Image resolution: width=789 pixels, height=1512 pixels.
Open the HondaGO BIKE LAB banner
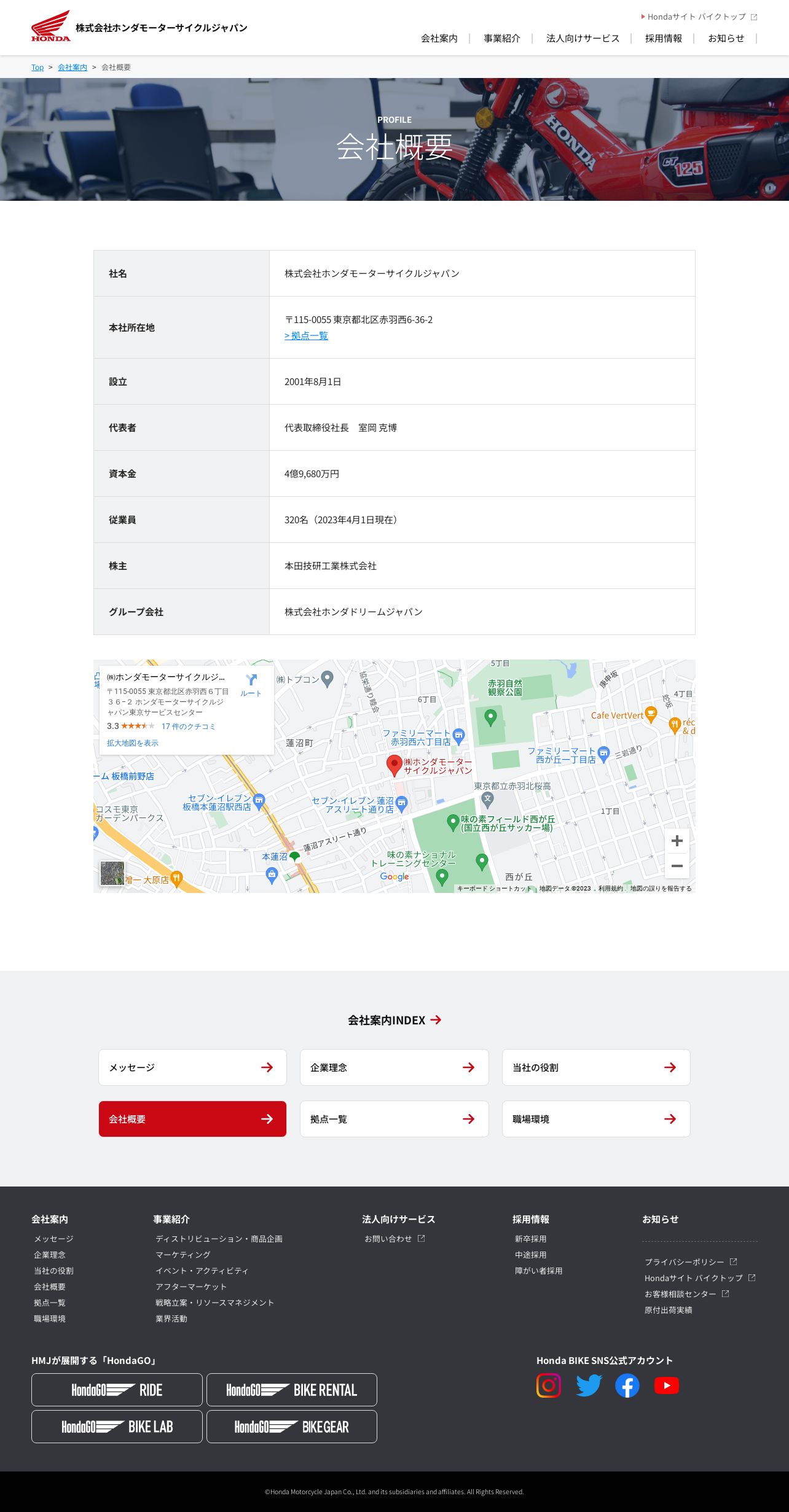tap(117, 1427)
